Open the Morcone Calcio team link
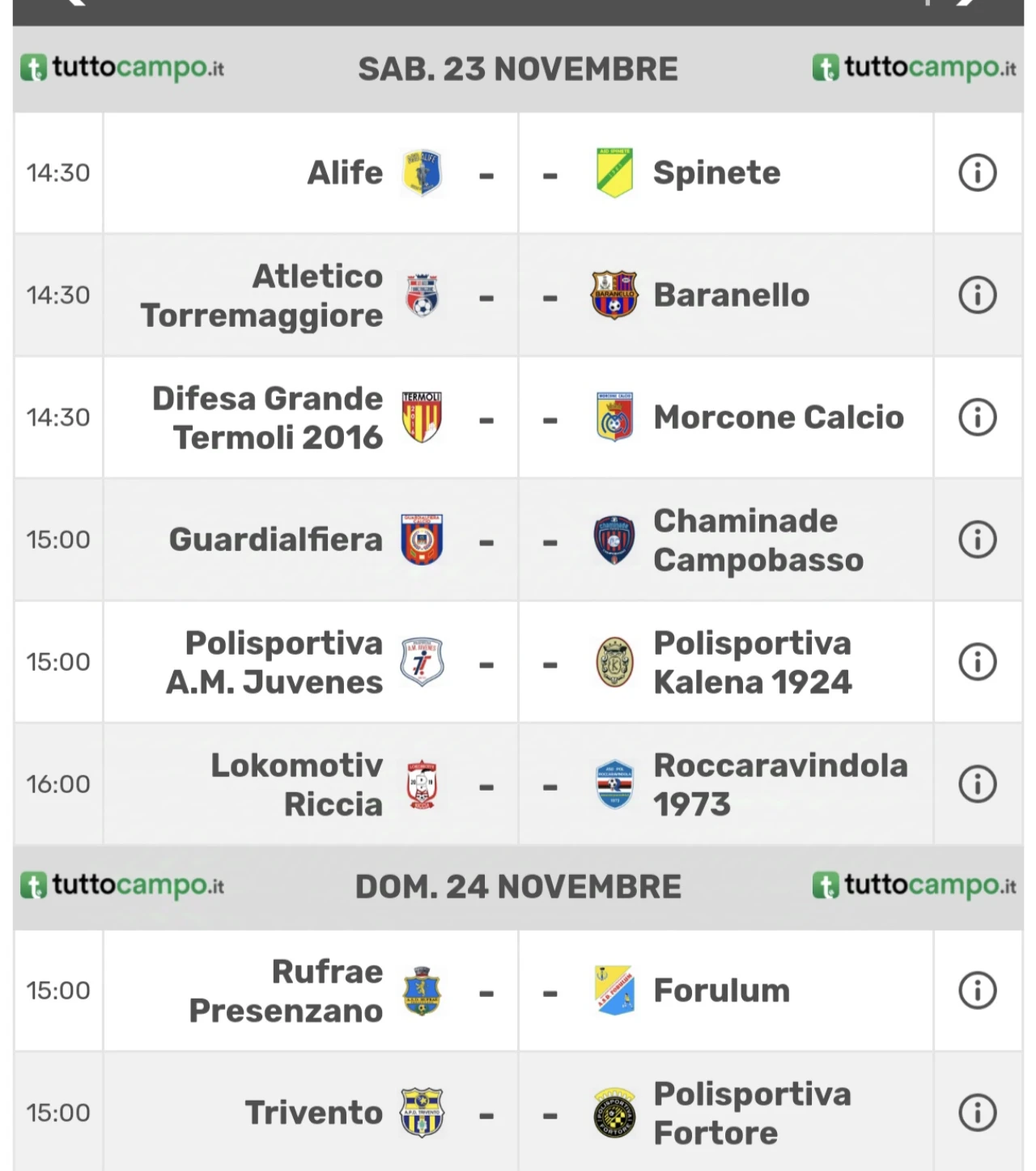 pos(779,418)
